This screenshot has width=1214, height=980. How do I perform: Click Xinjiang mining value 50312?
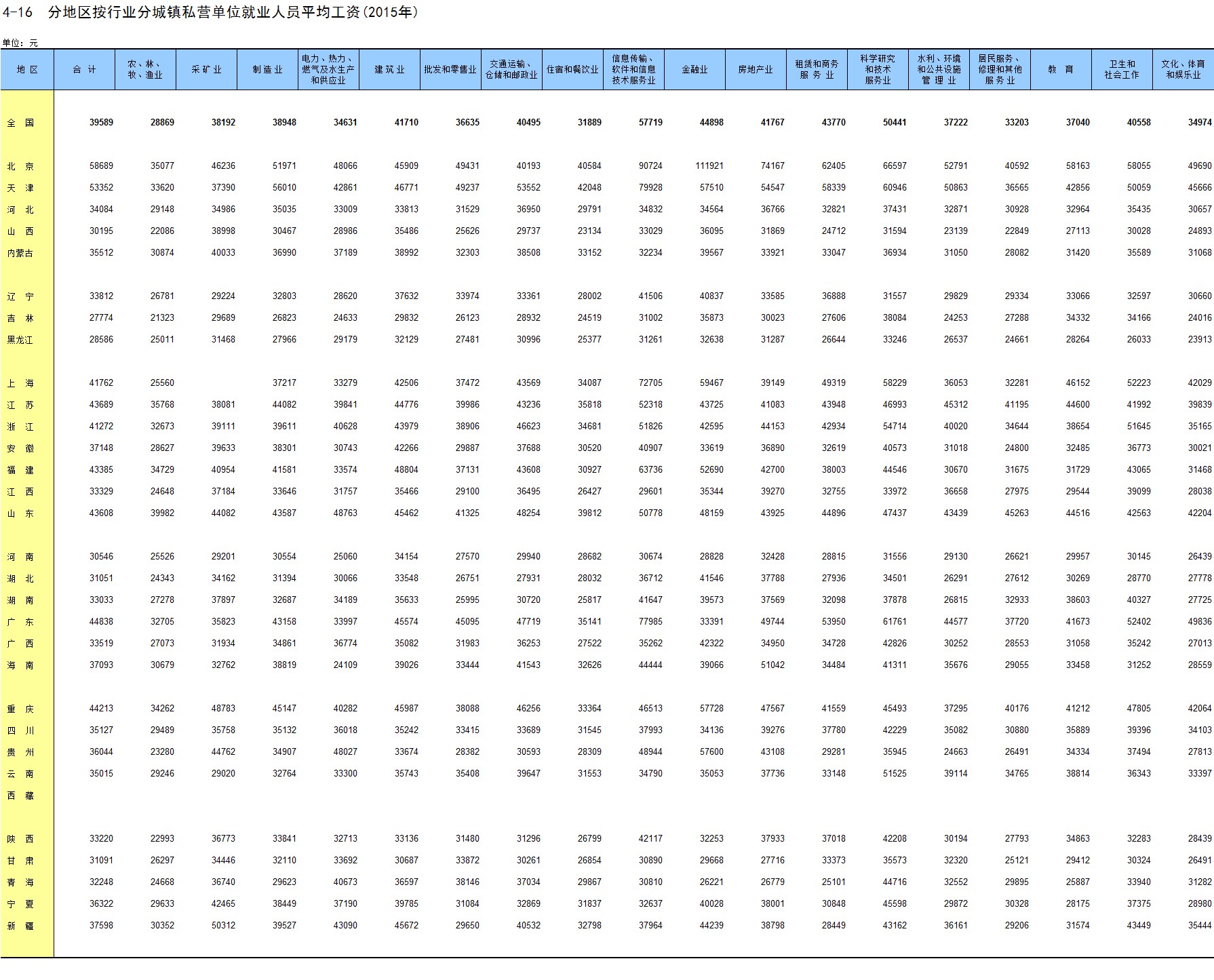click(x=223, y=926)
